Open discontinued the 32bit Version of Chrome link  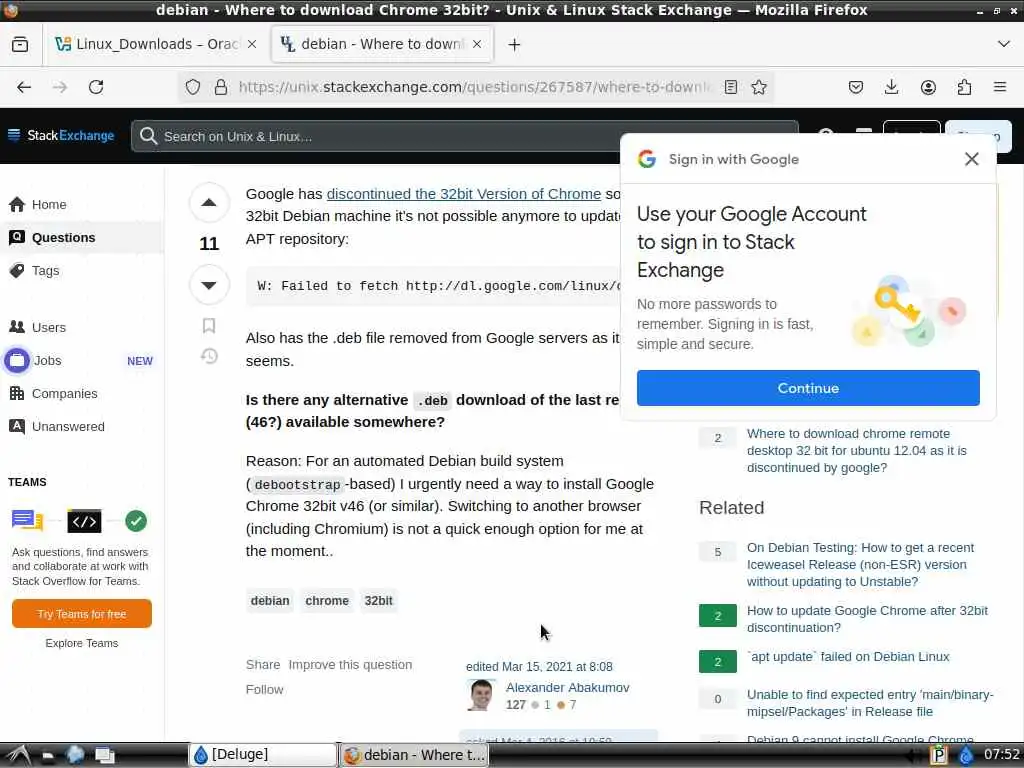464,194
